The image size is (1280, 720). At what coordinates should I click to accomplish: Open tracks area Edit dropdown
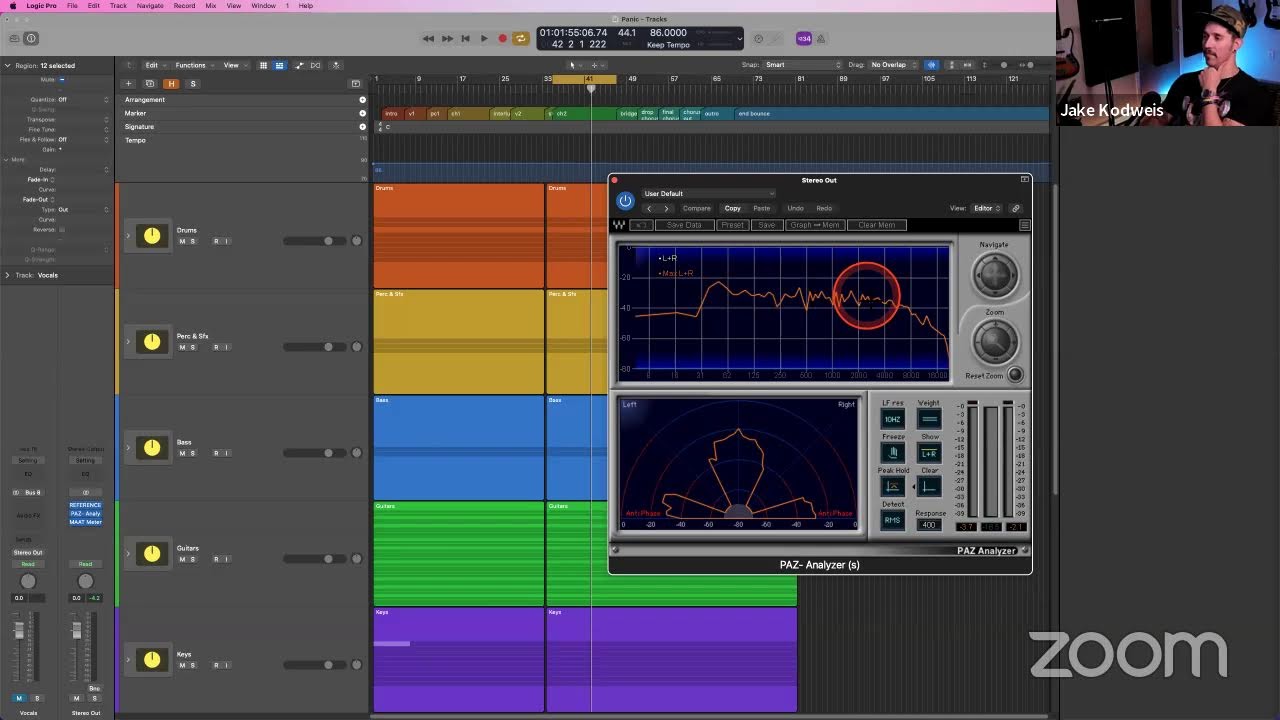tap(154, 65)
